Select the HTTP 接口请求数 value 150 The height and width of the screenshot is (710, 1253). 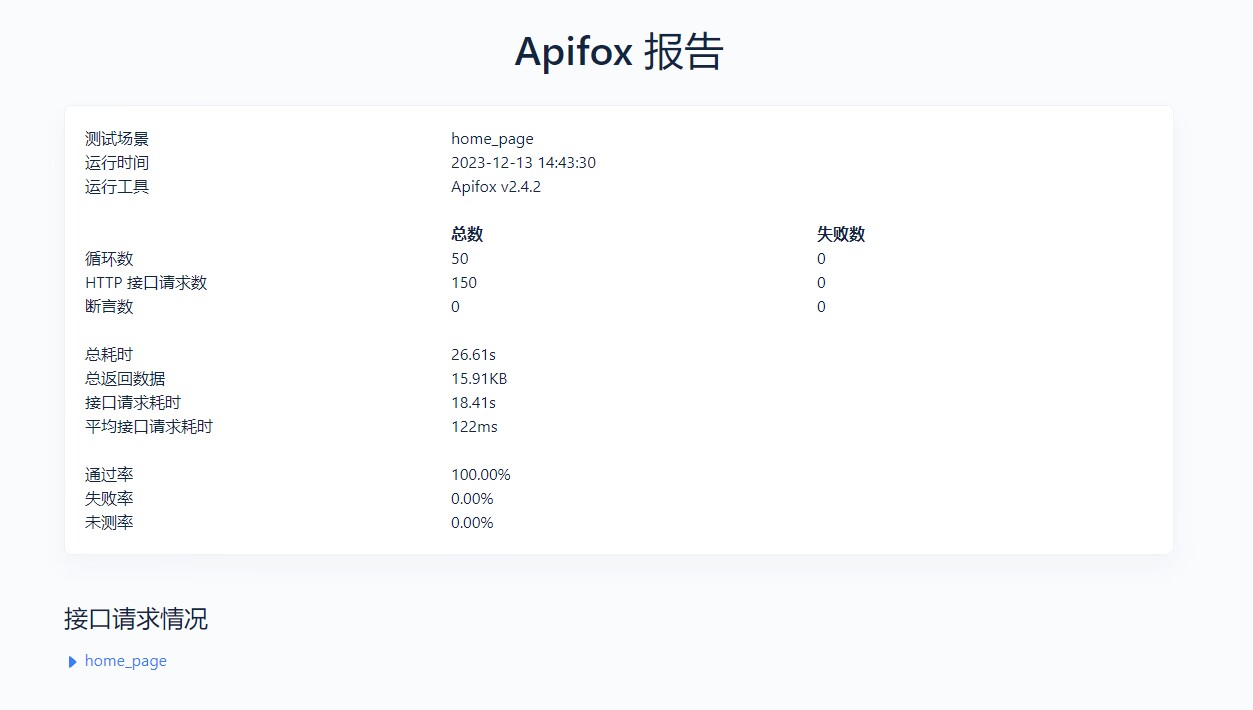click(464, 283)
